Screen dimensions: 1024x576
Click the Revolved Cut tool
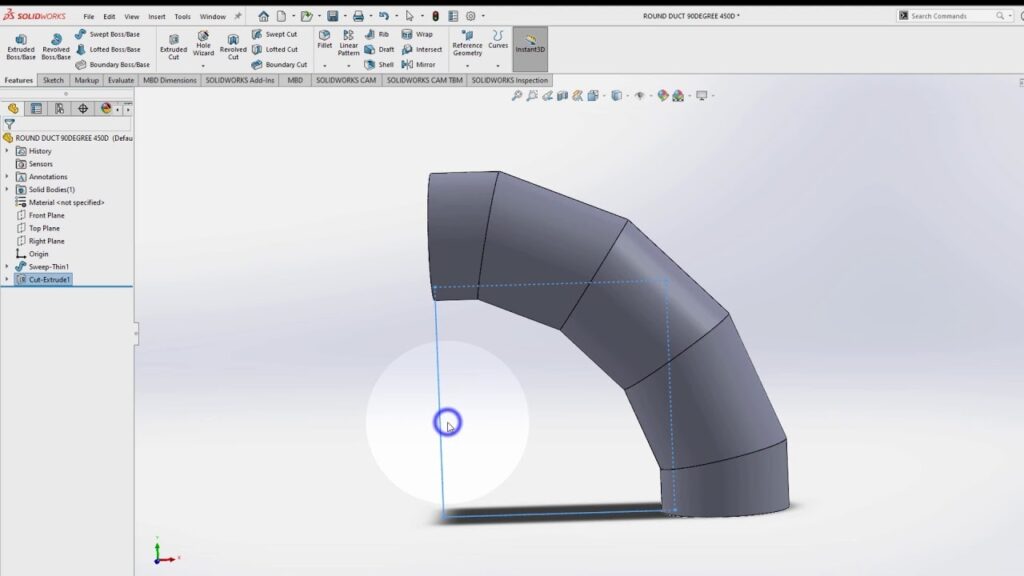233,47
